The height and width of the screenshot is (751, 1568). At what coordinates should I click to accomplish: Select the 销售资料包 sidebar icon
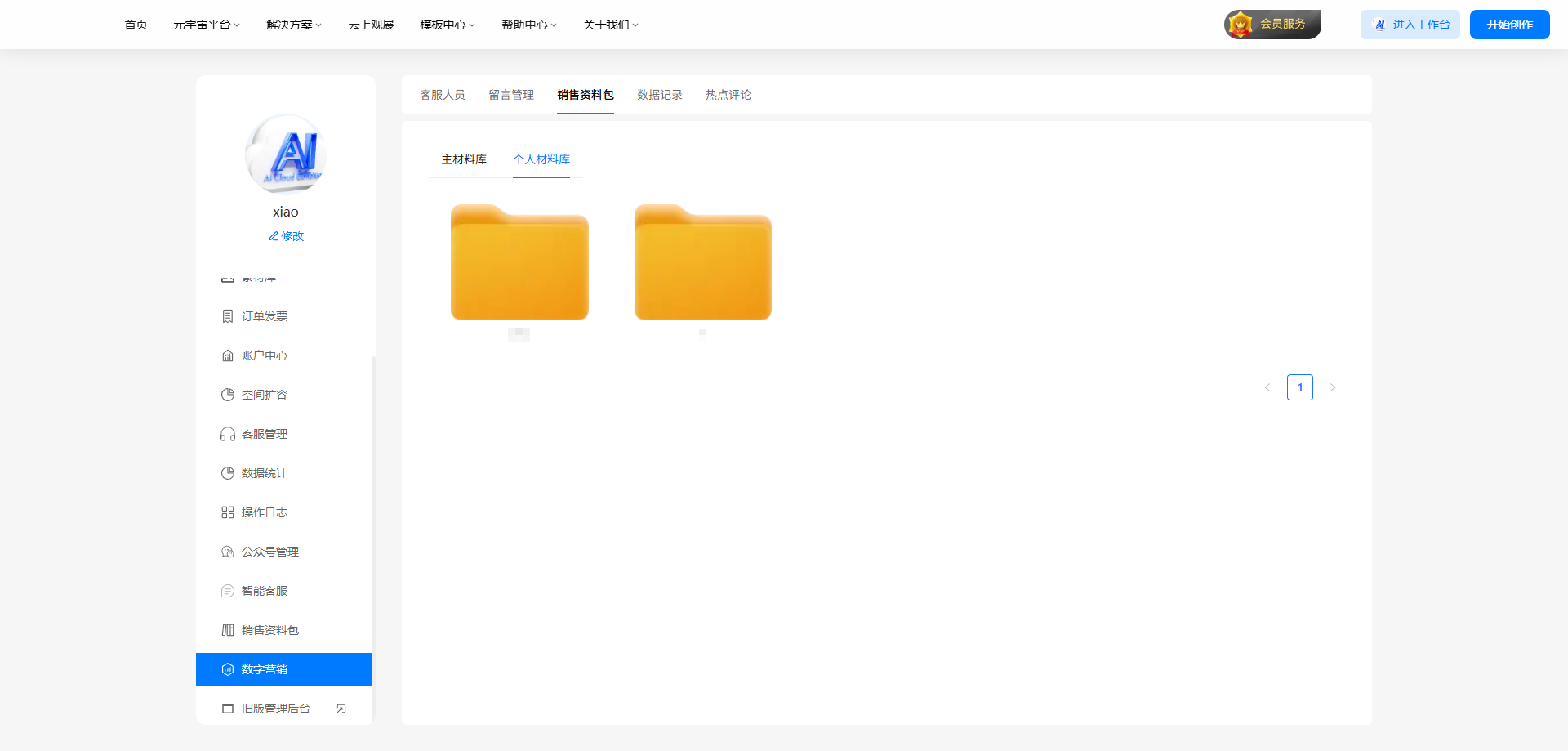point(227,629)
